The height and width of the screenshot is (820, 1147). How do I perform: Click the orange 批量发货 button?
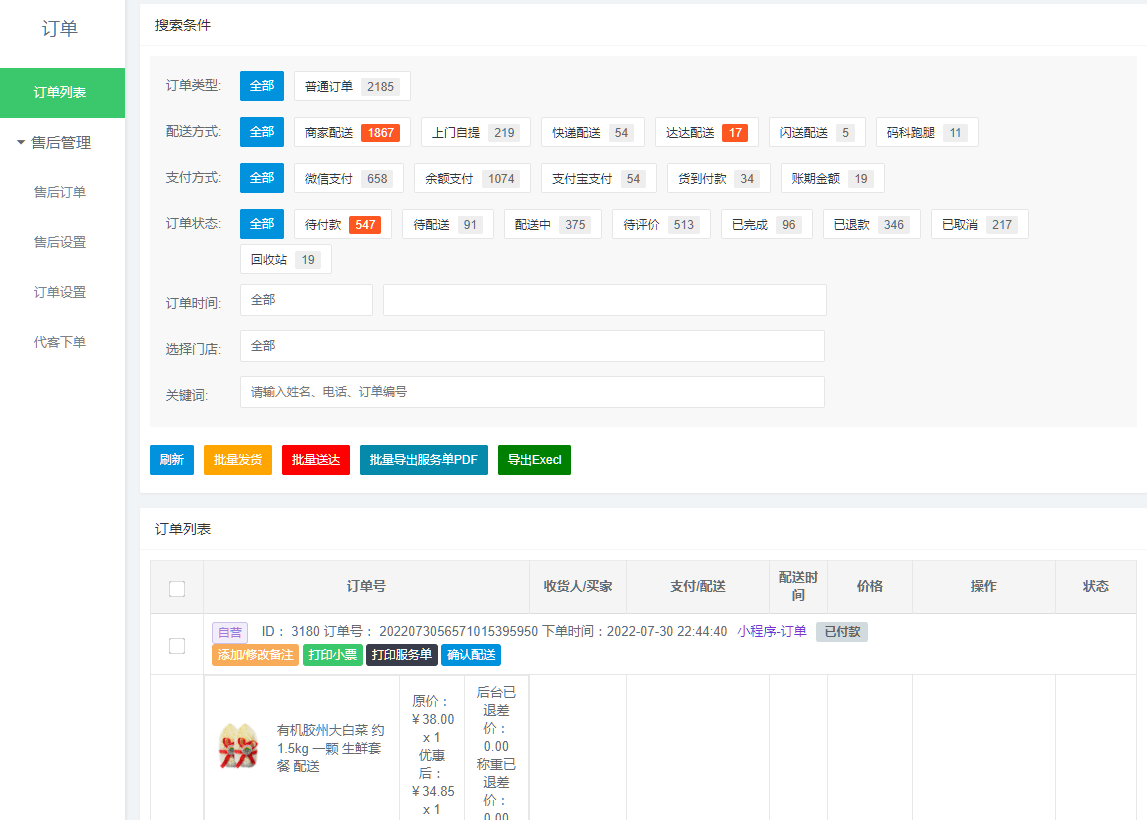tap(238, 460)
